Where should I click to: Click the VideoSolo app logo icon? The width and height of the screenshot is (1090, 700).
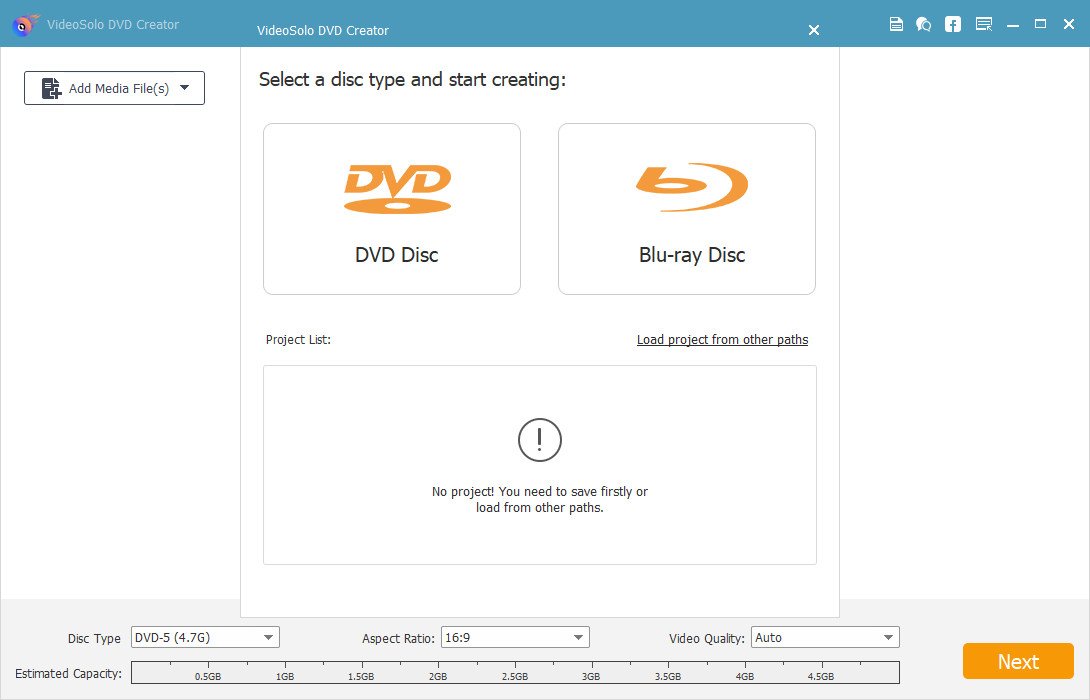click(x=25, y=25)
